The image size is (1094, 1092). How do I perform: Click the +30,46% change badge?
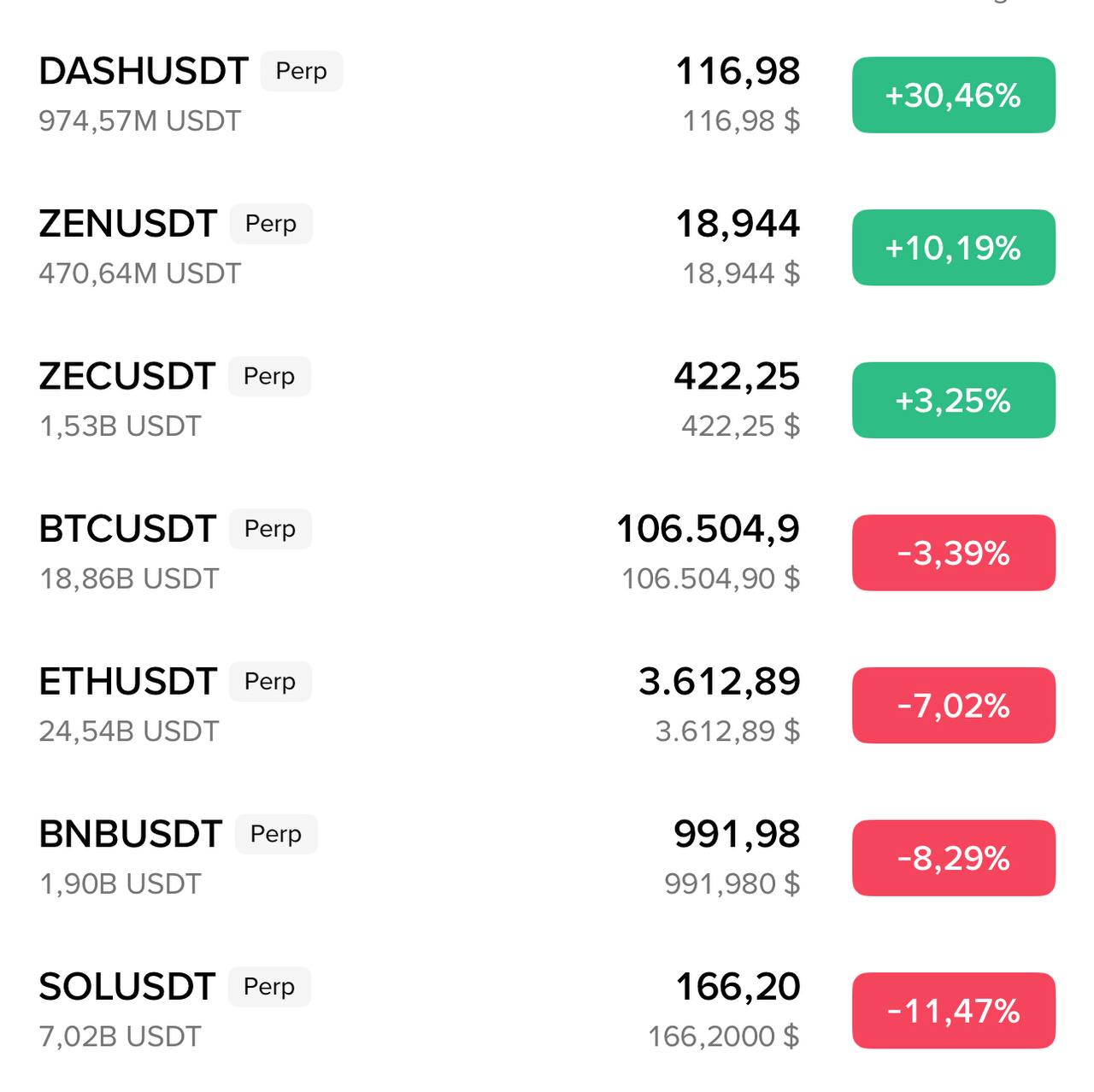pos(953,95)
